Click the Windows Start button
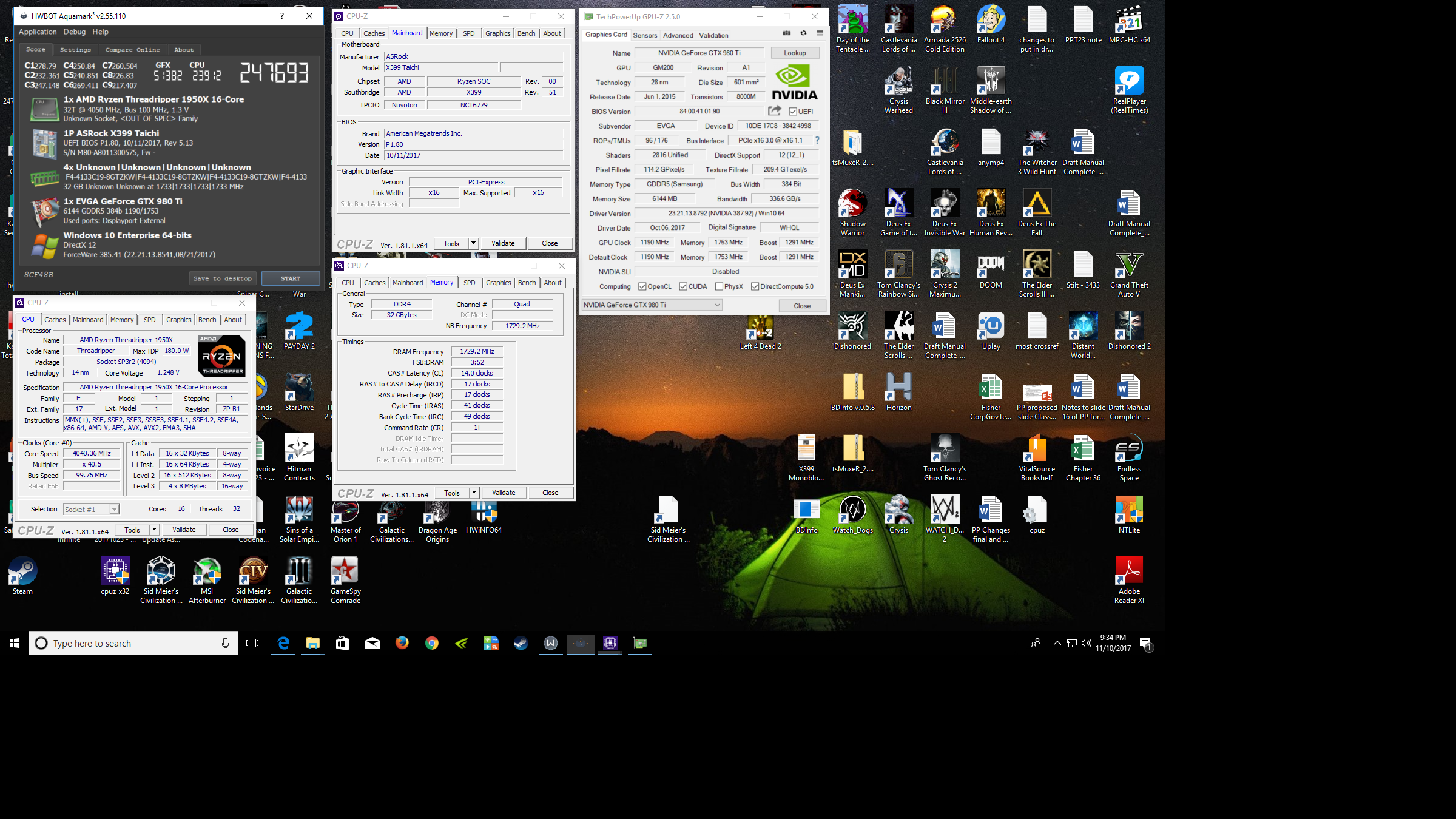The image size is (1456, 819). click(x=15, y=643)
